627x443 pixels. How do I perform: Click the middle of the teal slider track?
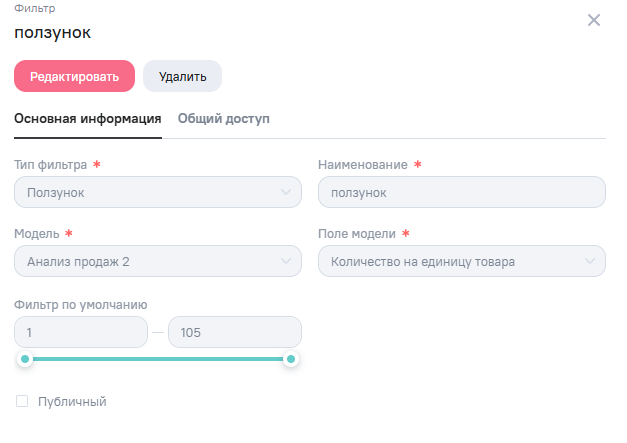(158, 359)
